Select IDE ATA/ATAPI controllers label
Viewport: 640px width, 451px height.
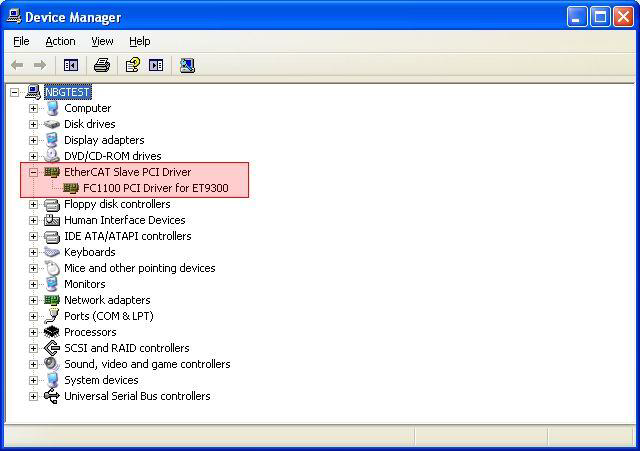[x=127, y=236]
